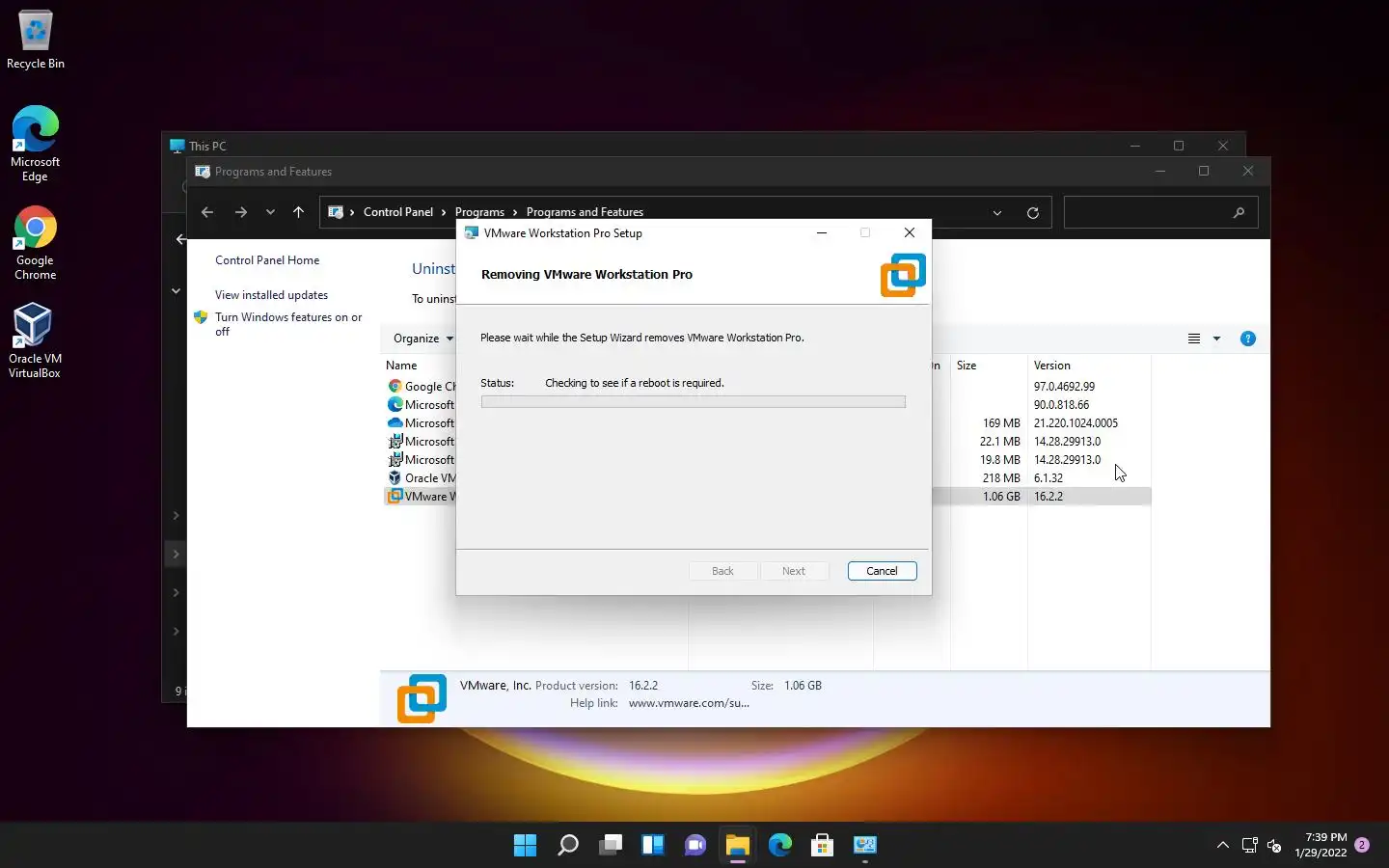This screenshot has width=1389, height=868.
Task: Expand view options dropdown arrow
Action: [1216, 339]
